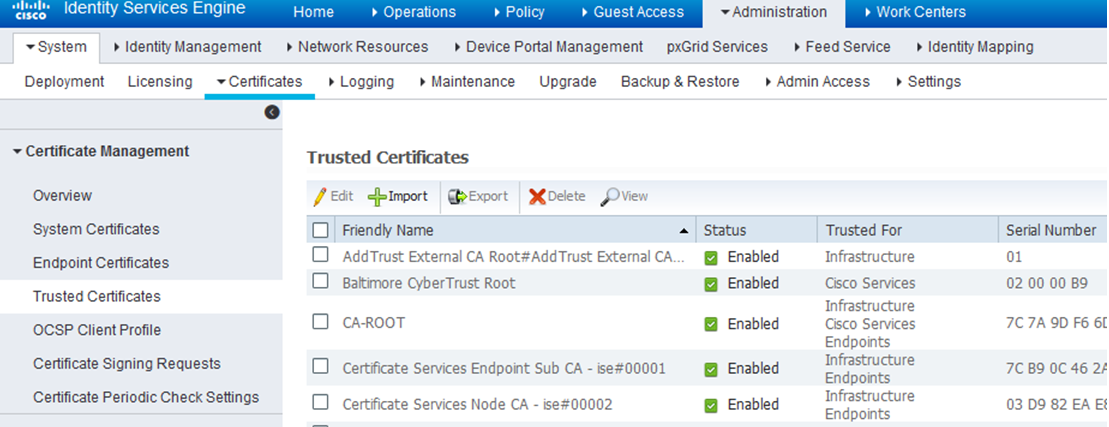
Task: Sort by the Serial Number column header
Action: click(1051, 230)
